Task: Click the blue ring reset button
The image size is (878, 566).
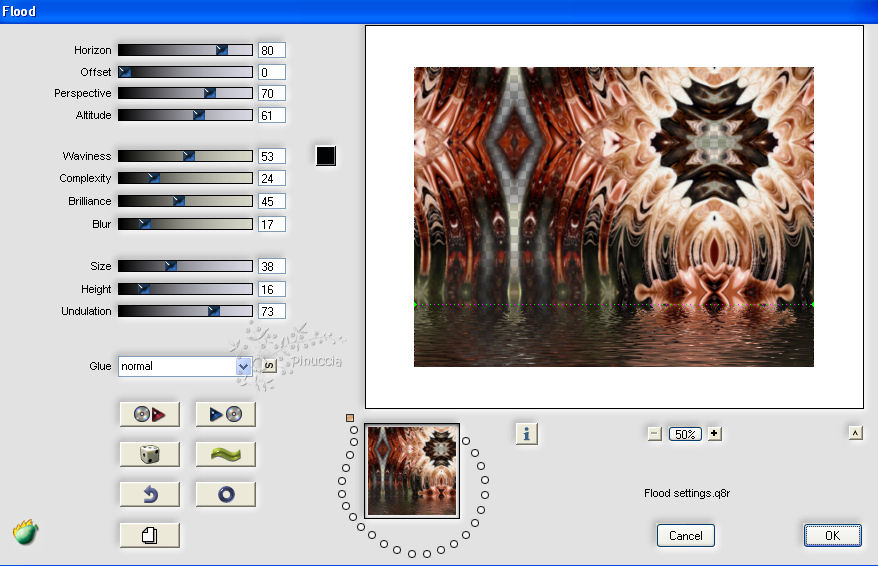Action: pos(226,494)
